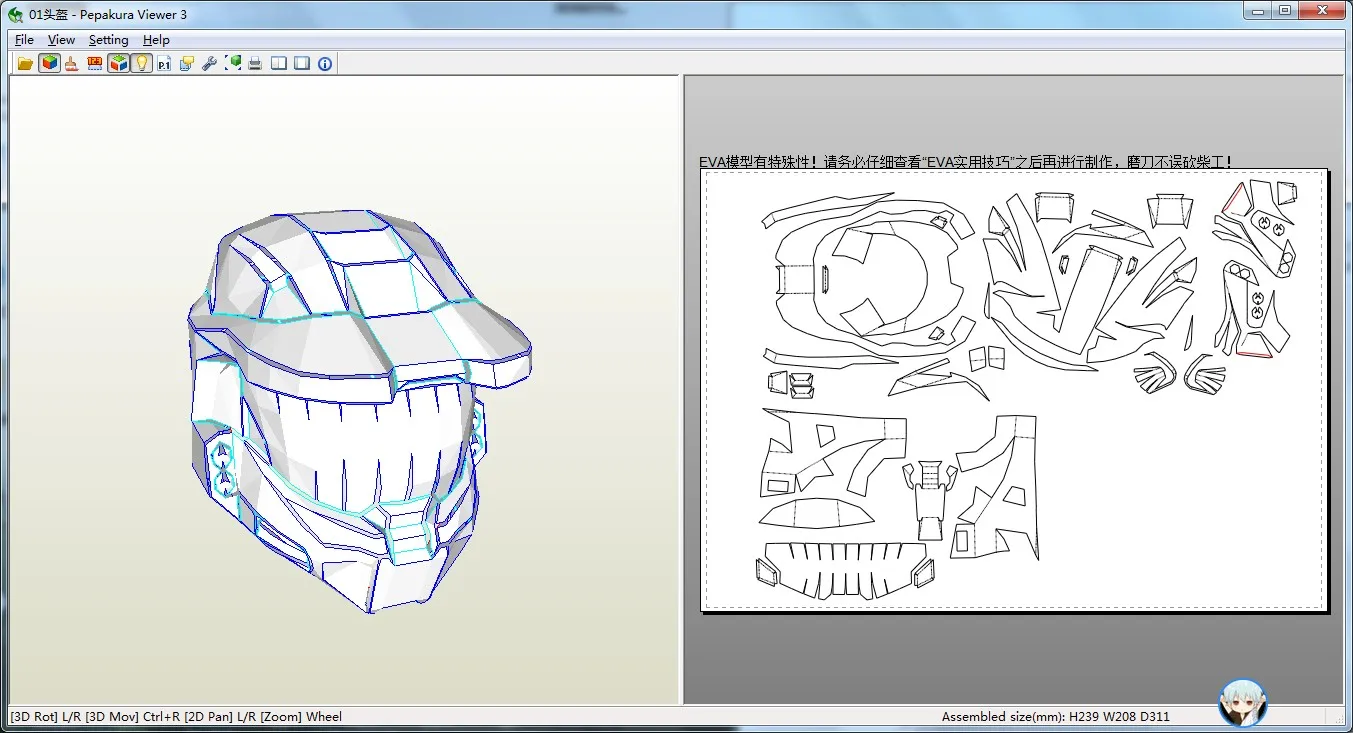Image resolution: width=1353 pixels, height=733 pixels.
Task: Click the anime avatar icon at bottom right
Action: 1243,702
